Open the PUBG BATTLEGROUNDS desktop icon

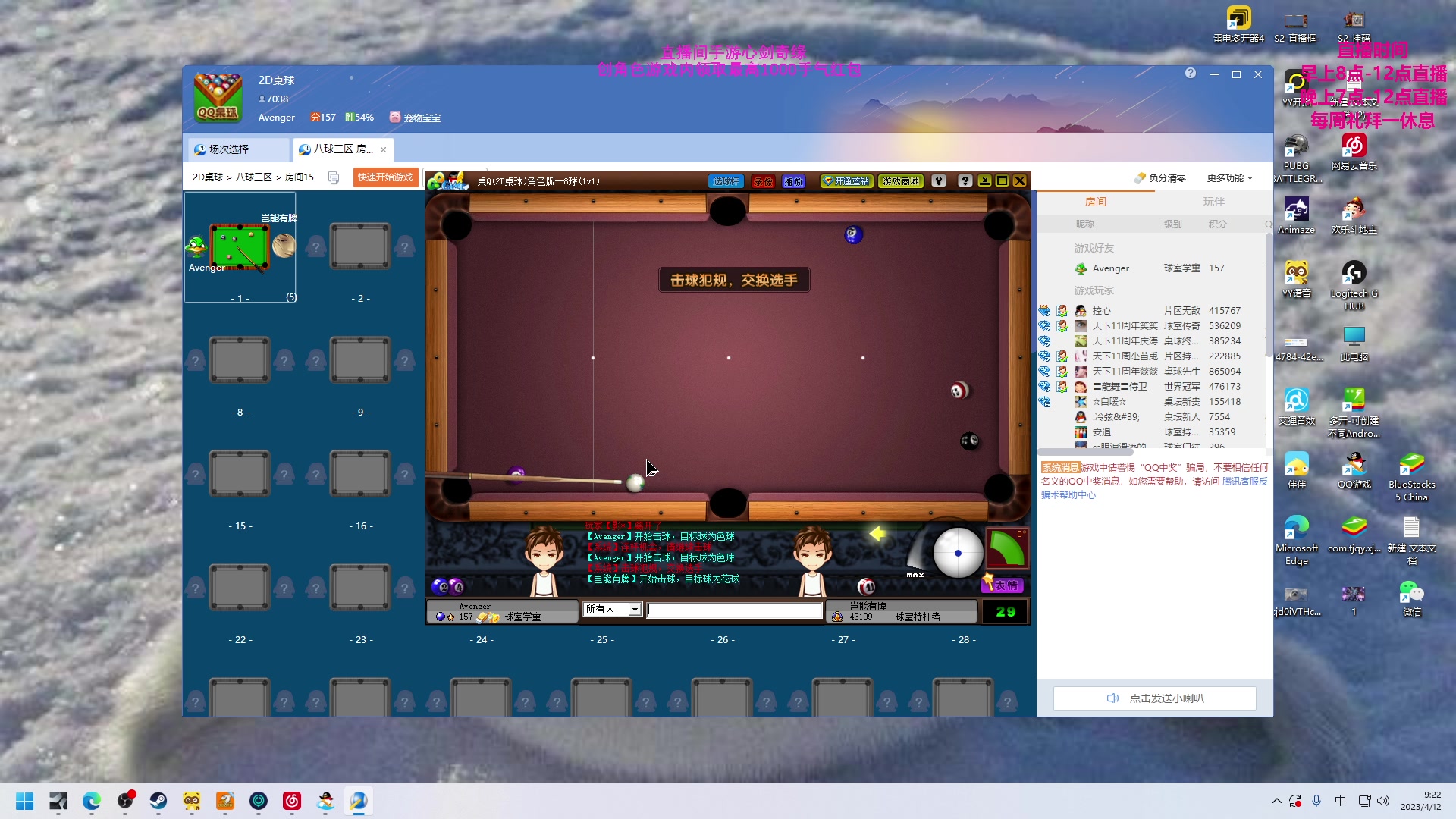click(1297, 158)
